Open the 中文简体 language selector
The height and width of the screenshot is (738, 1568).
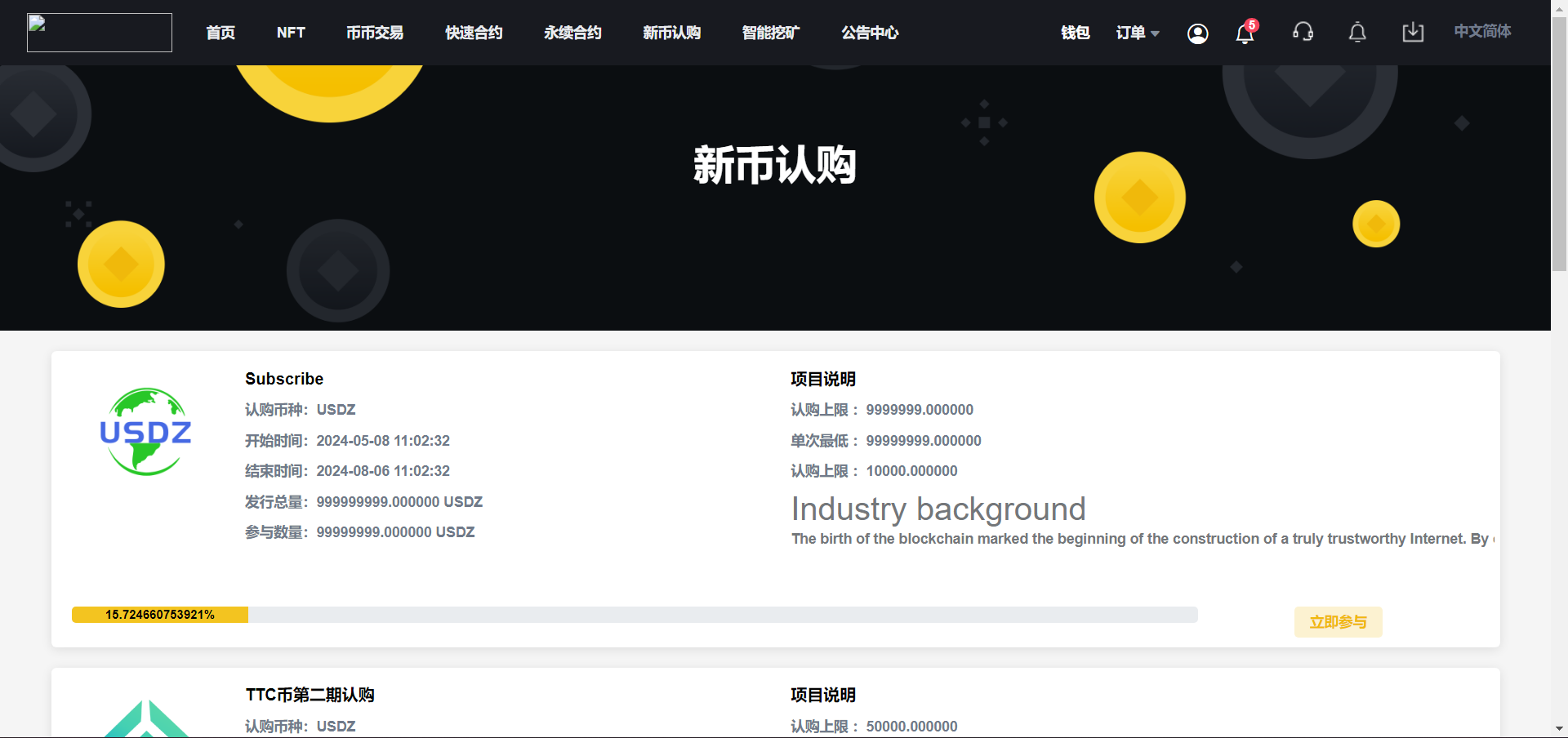click(x=1481, y=32)
